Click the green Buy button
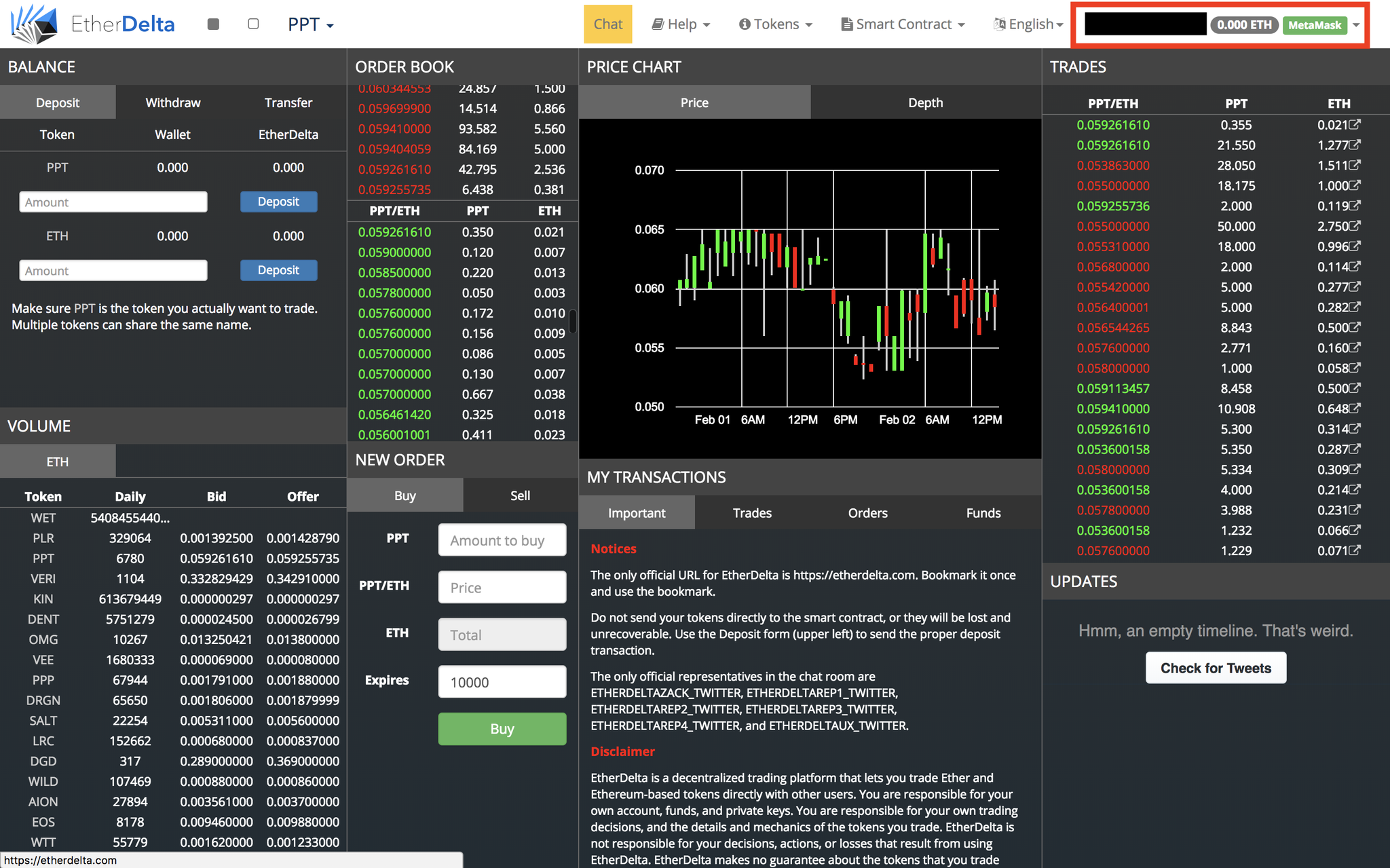The height and width of the screenshot is (868, 1390). pos(502,729)
